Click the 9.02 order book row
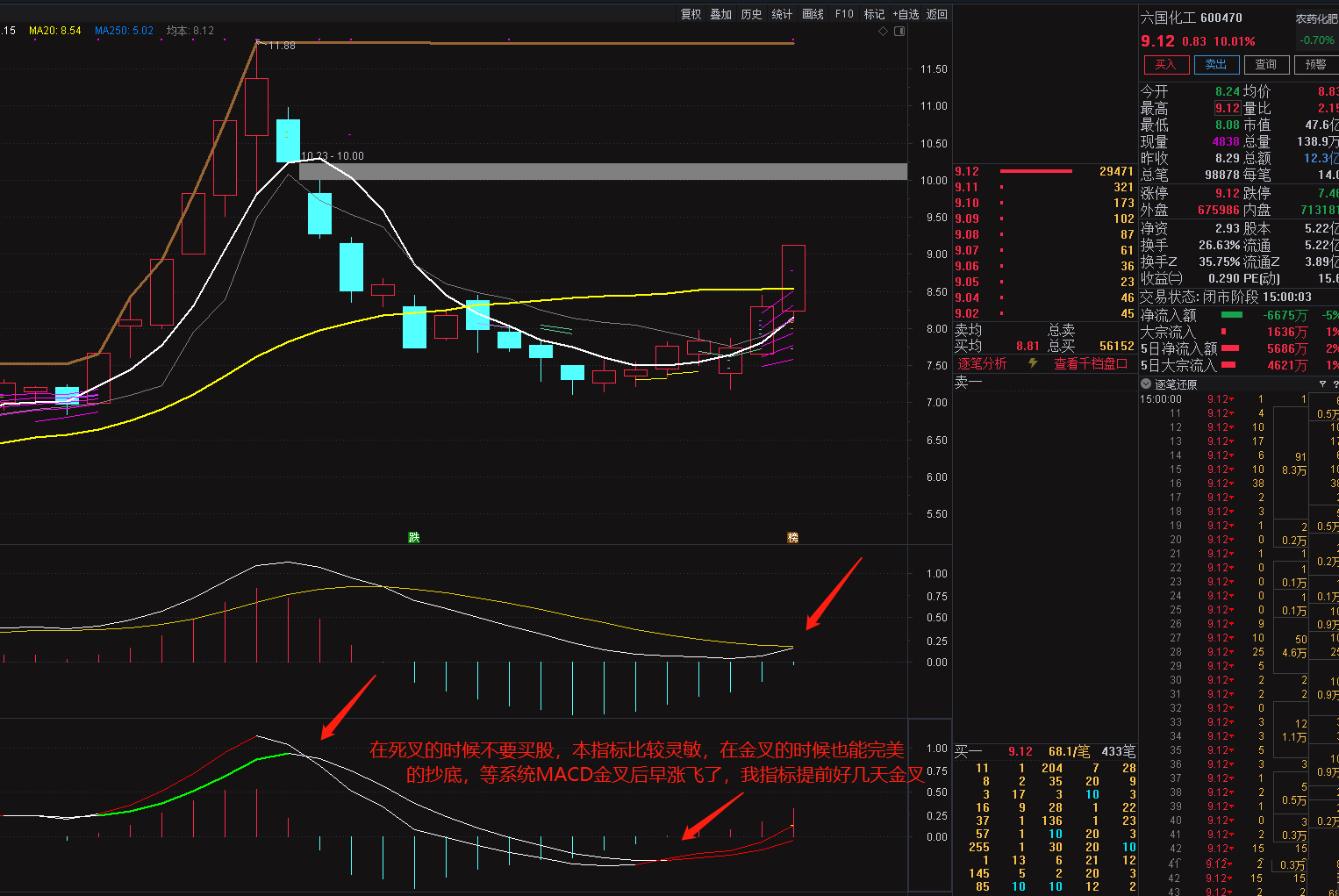1339x896 pixels. pos(1044,313)
